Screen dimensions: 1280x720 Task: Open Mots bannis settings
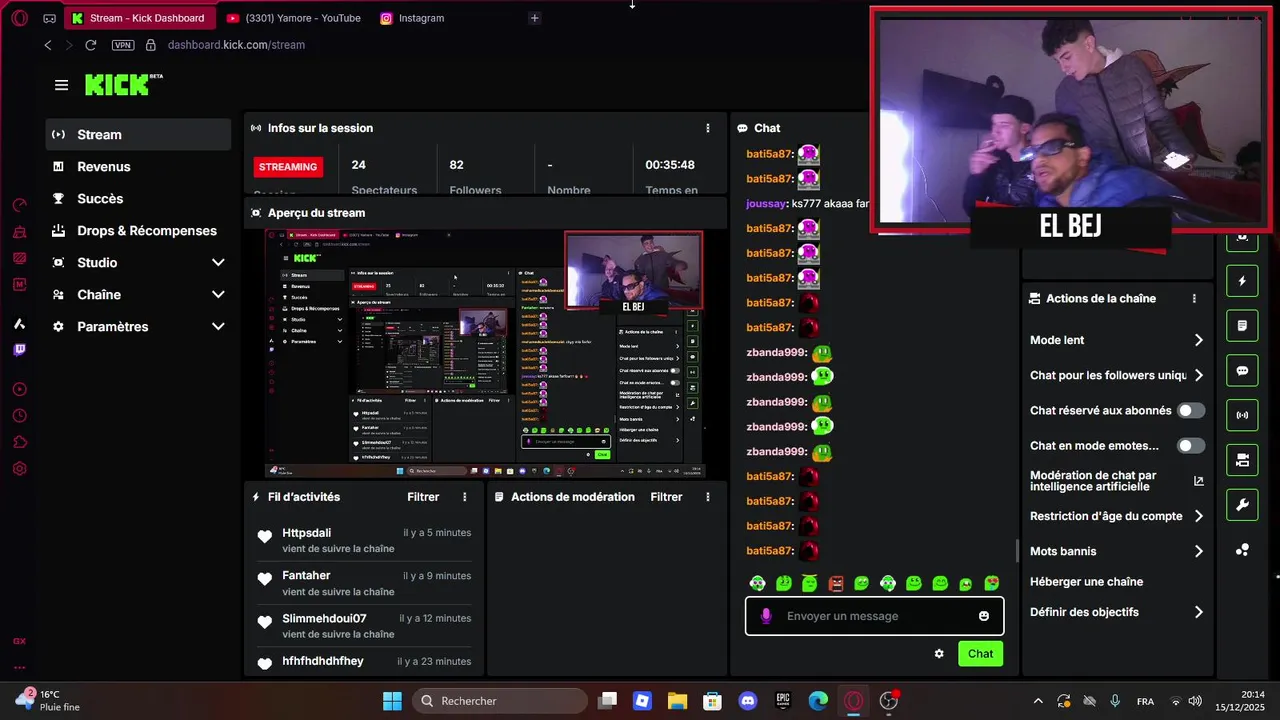click(1116, 551)
